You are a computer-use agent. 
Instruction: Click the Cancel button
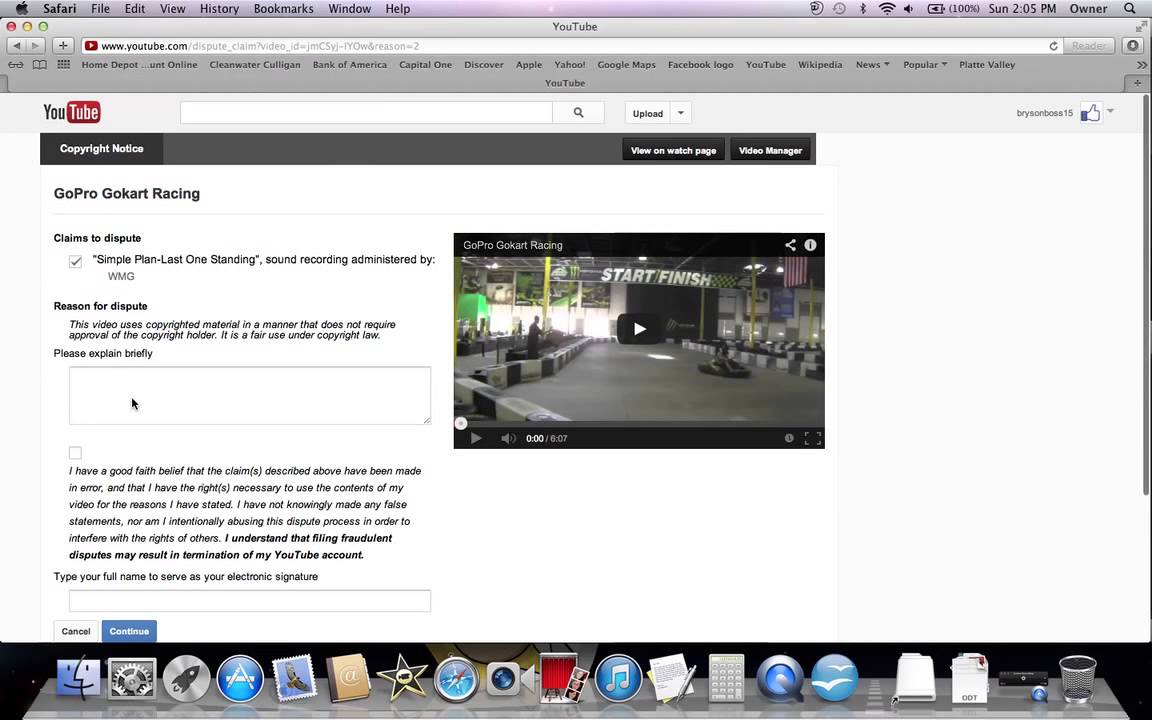[x=76, y=631]
